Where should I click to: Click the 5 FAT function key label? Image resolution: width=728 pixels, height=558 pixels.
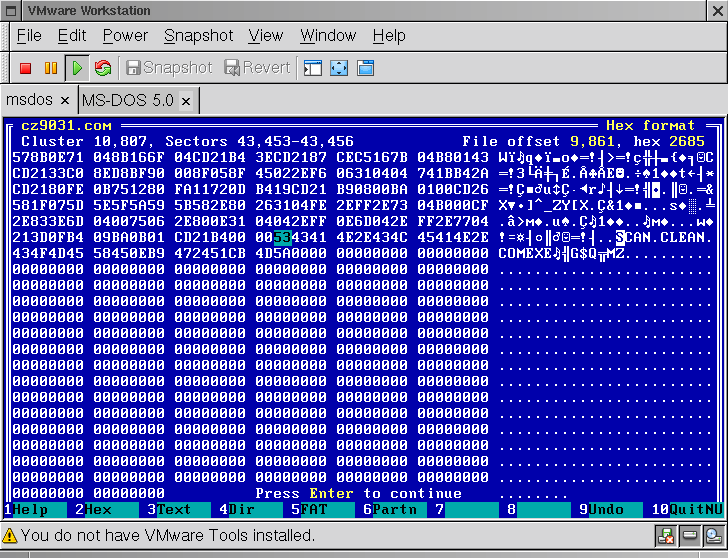[322, 510]
